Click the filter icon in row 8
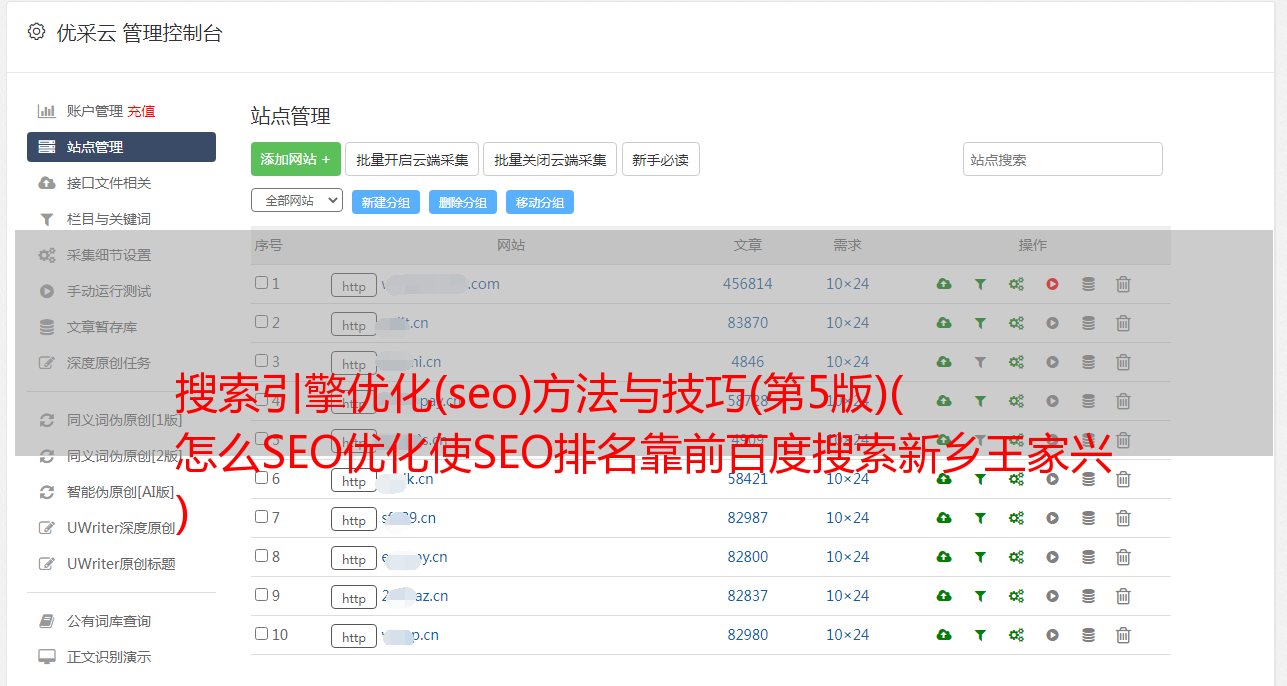1287x686 pixels. 980,557
